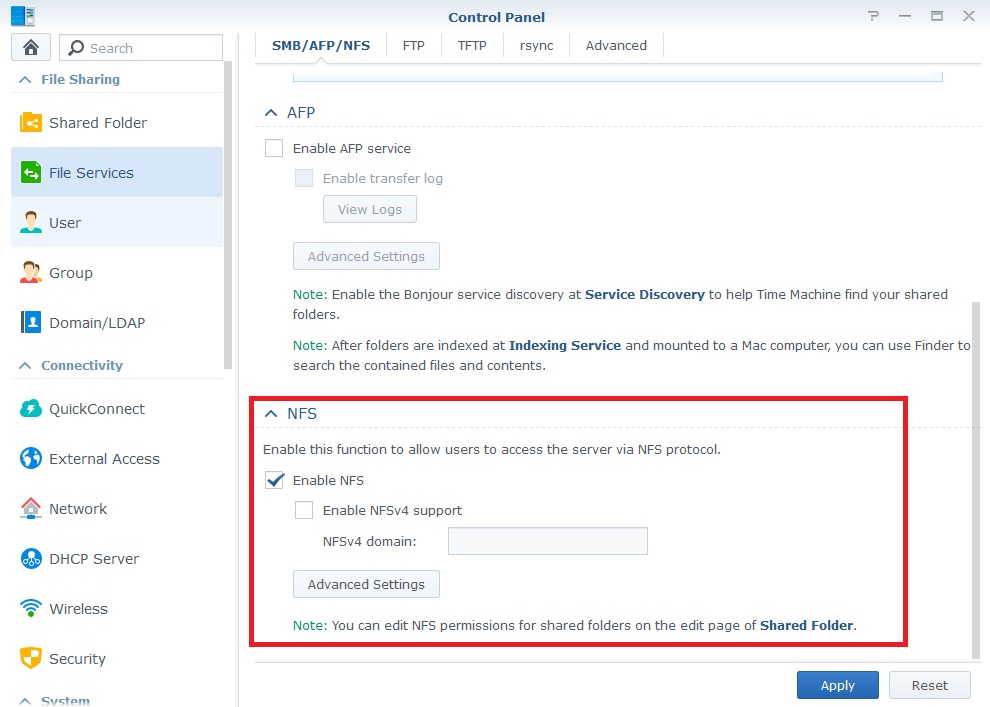Enable AFP service checkbox
Screen dimensions: 990x707
[x=274, y=148]
